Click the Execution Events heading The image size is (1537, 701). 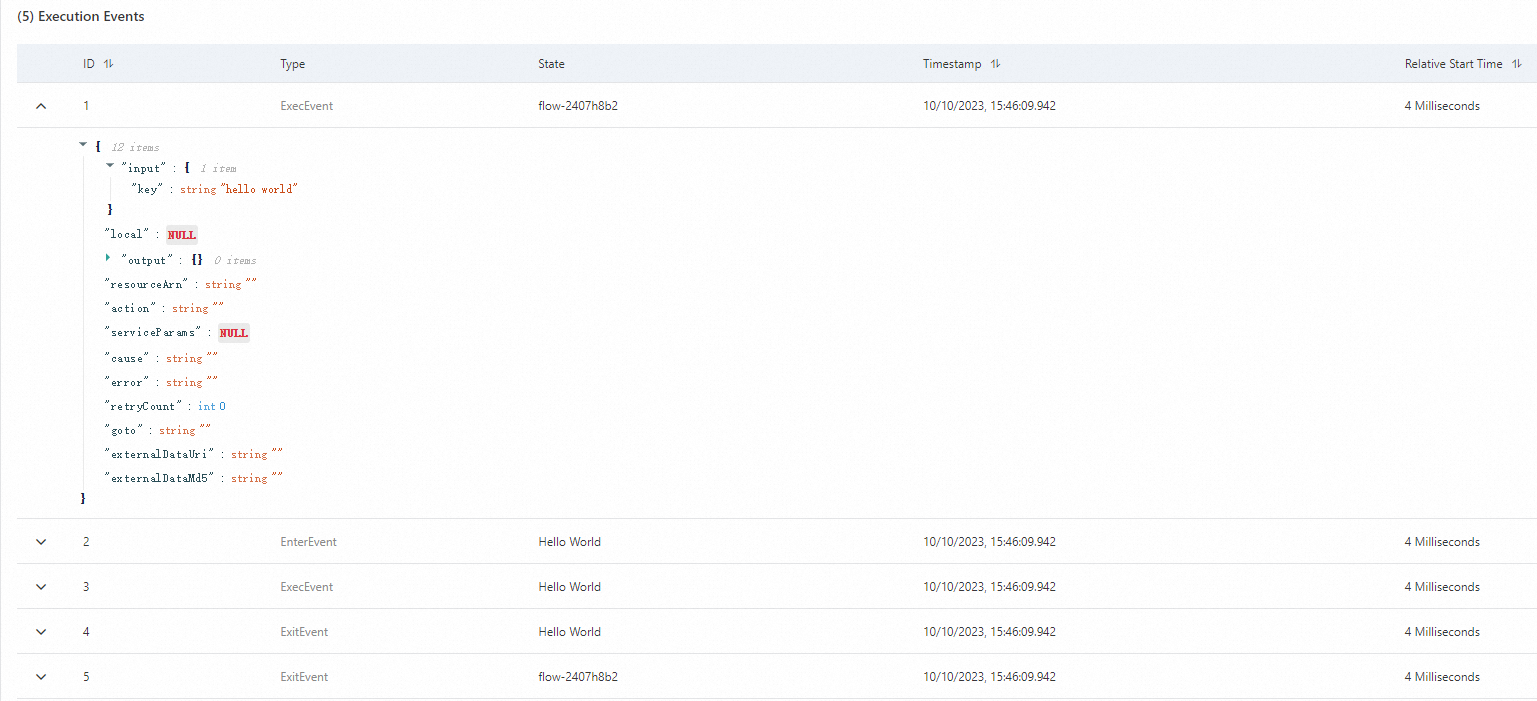81,16
